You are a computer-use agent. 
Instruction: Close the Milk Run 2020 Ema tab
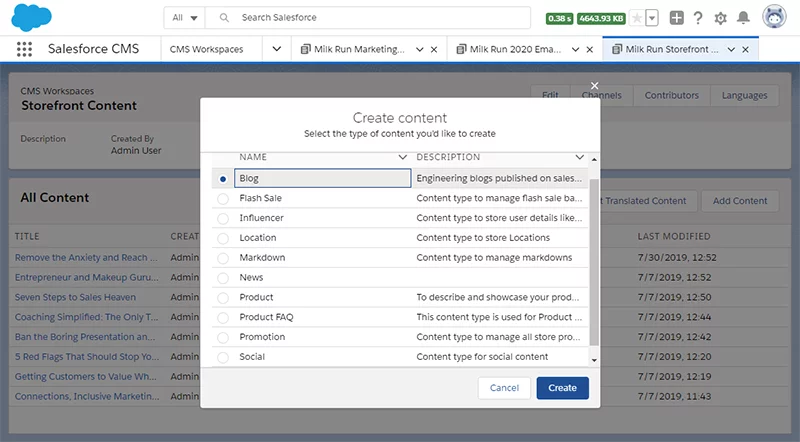pyautogui.click(x=589, y=50)
